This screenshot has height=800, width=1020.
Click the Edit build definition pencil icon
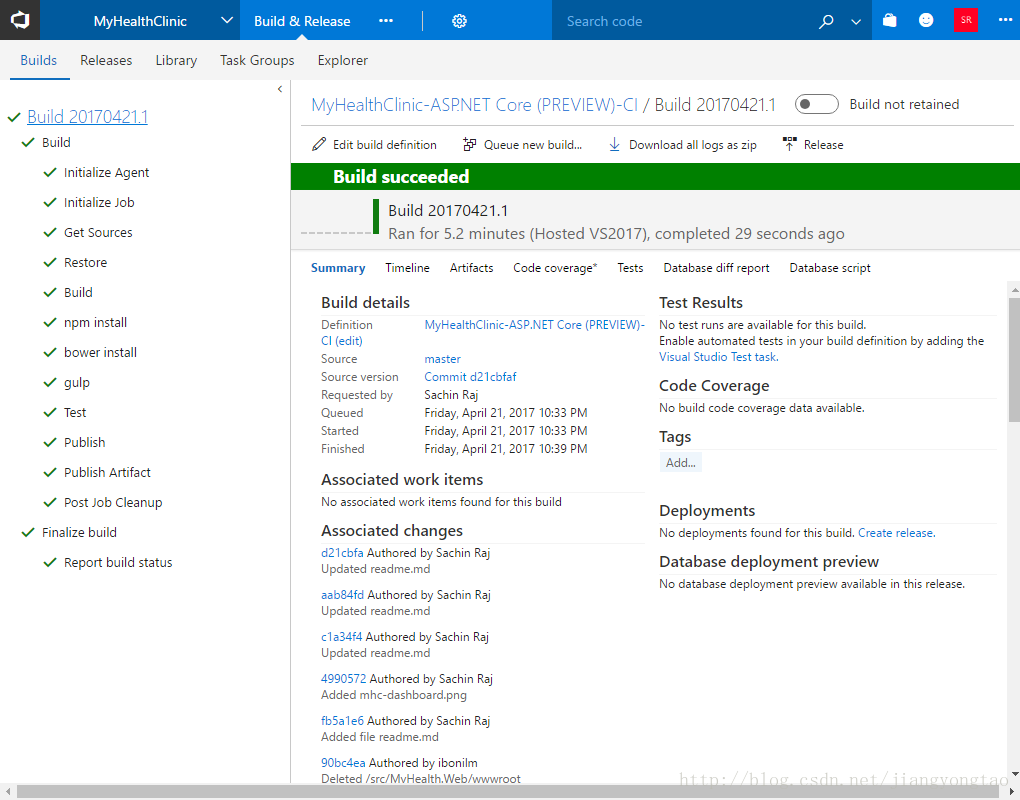[x=319, y=144]
